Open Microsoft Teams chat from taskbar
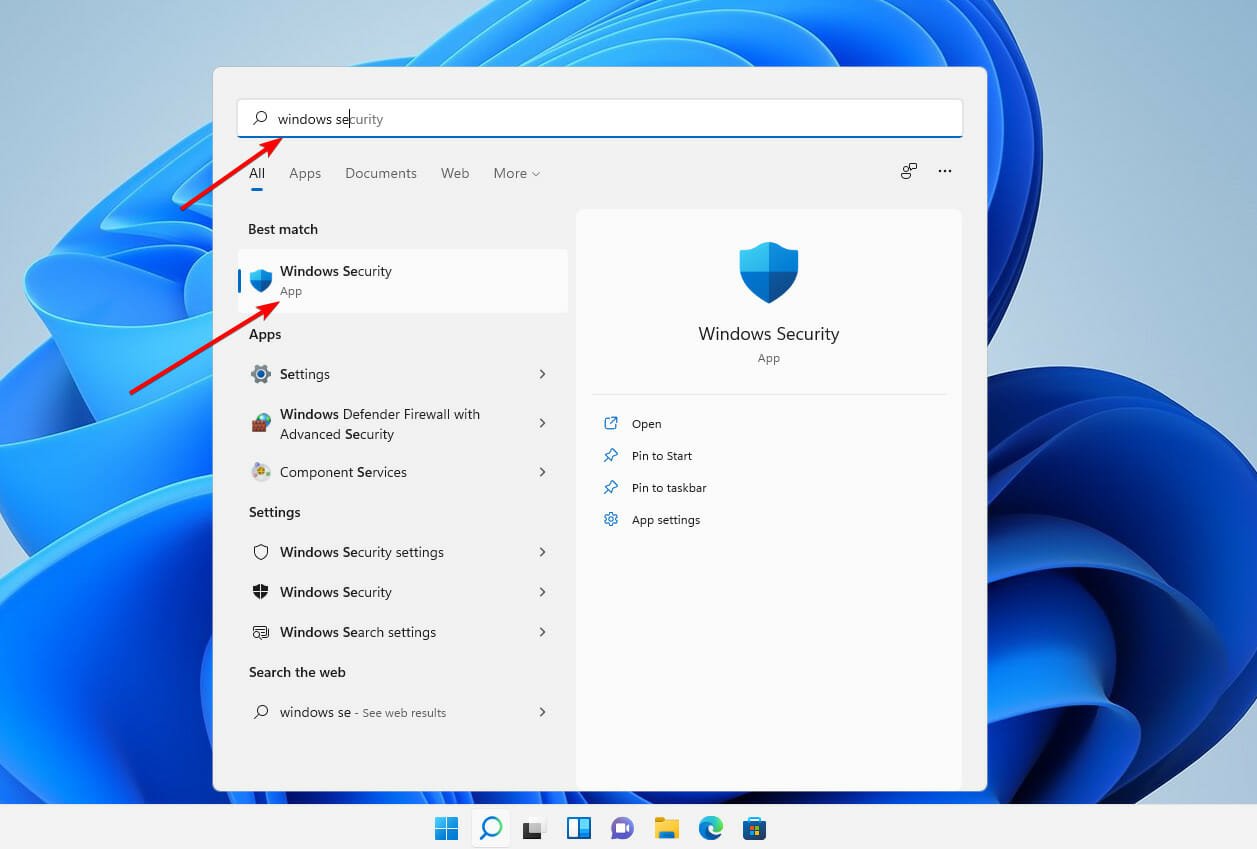This screenshot has width=1257, height=849. (622, 828)
